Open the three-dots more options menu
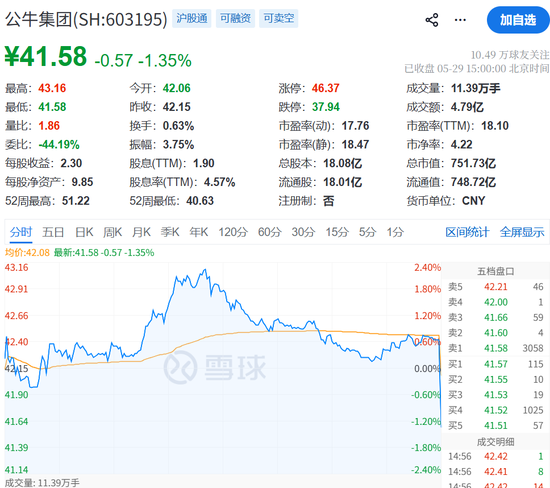Viewport: 550px width, 488px height. 460,20
